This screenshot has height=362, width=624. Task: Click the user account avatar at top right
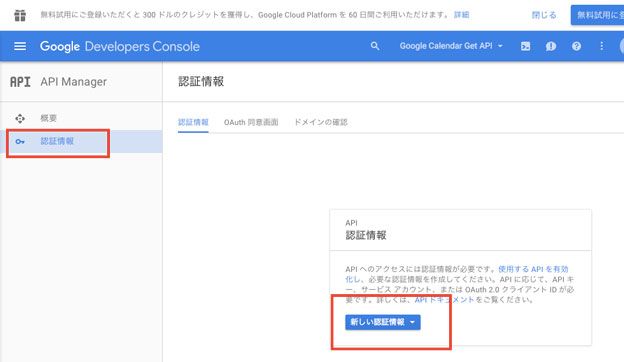point(622,46)
